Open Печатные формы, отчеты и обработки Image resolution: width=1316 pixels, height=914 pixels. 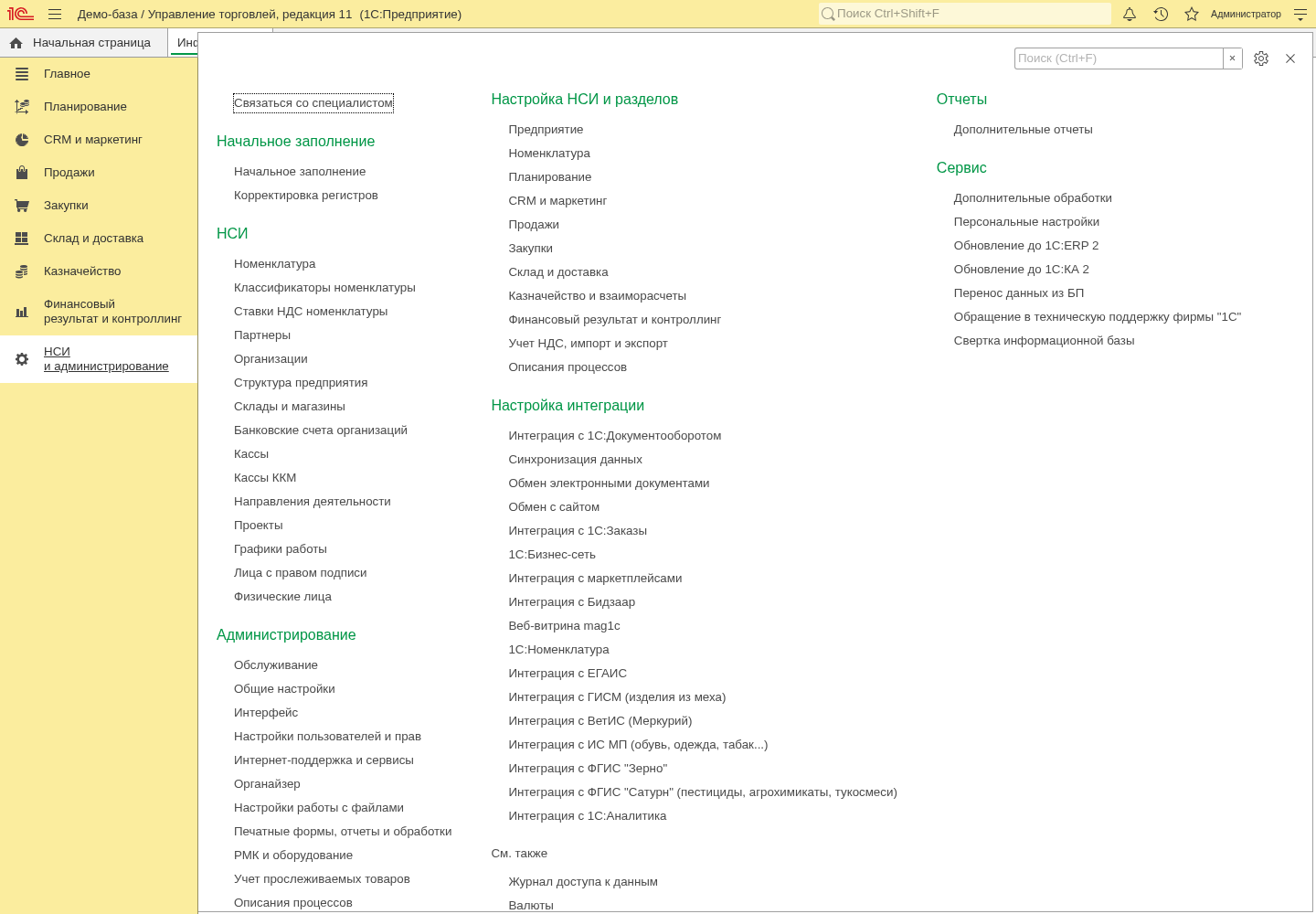pos(343,832)
